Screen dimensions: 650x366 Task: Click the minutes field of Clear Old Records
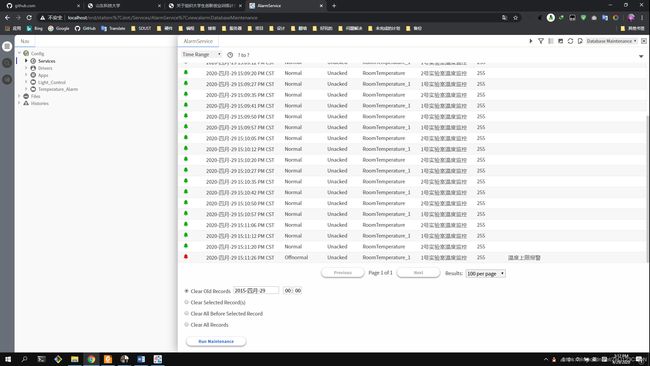pos(298,291)
